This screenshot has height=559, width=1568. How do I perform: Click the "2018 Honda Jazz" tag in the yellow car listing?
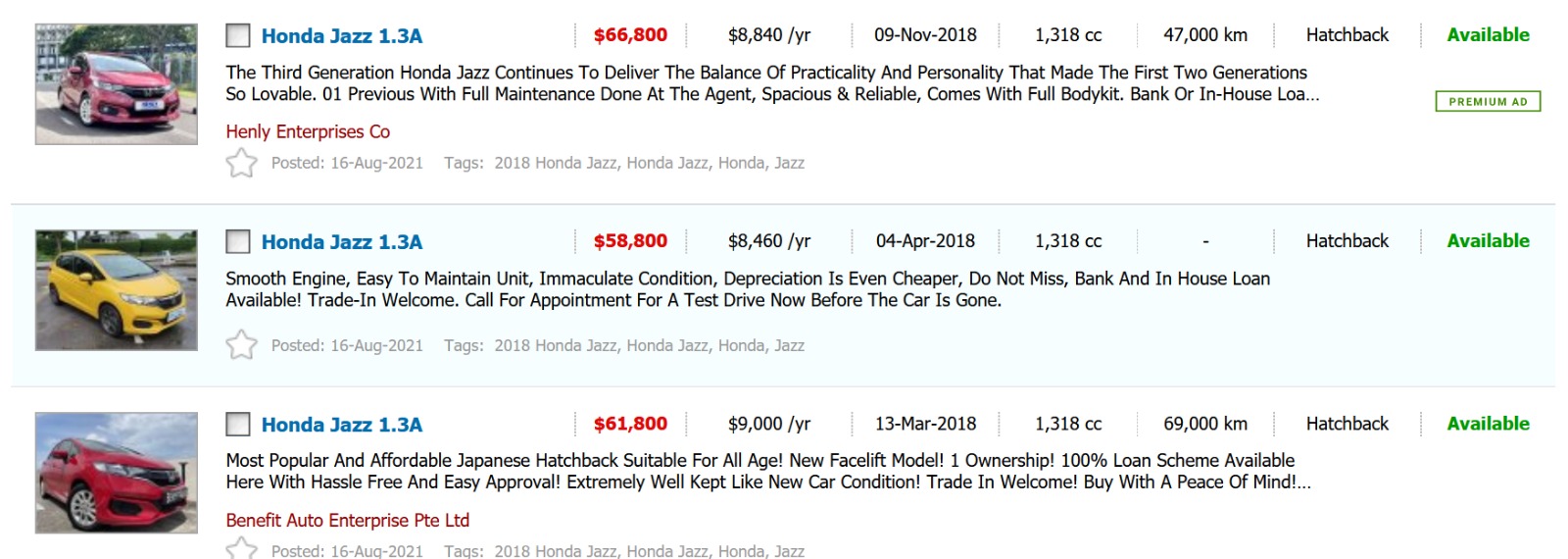click(x=556, y=345)
